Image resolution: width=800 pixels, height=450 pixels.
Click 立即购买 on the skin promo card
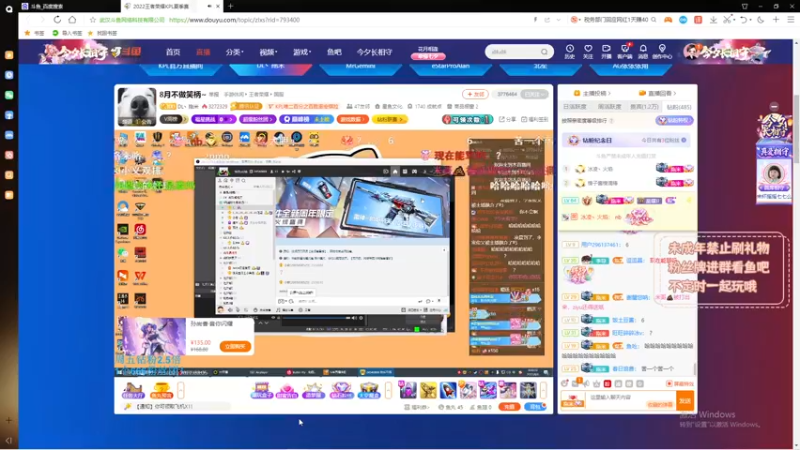click(235, 346)
